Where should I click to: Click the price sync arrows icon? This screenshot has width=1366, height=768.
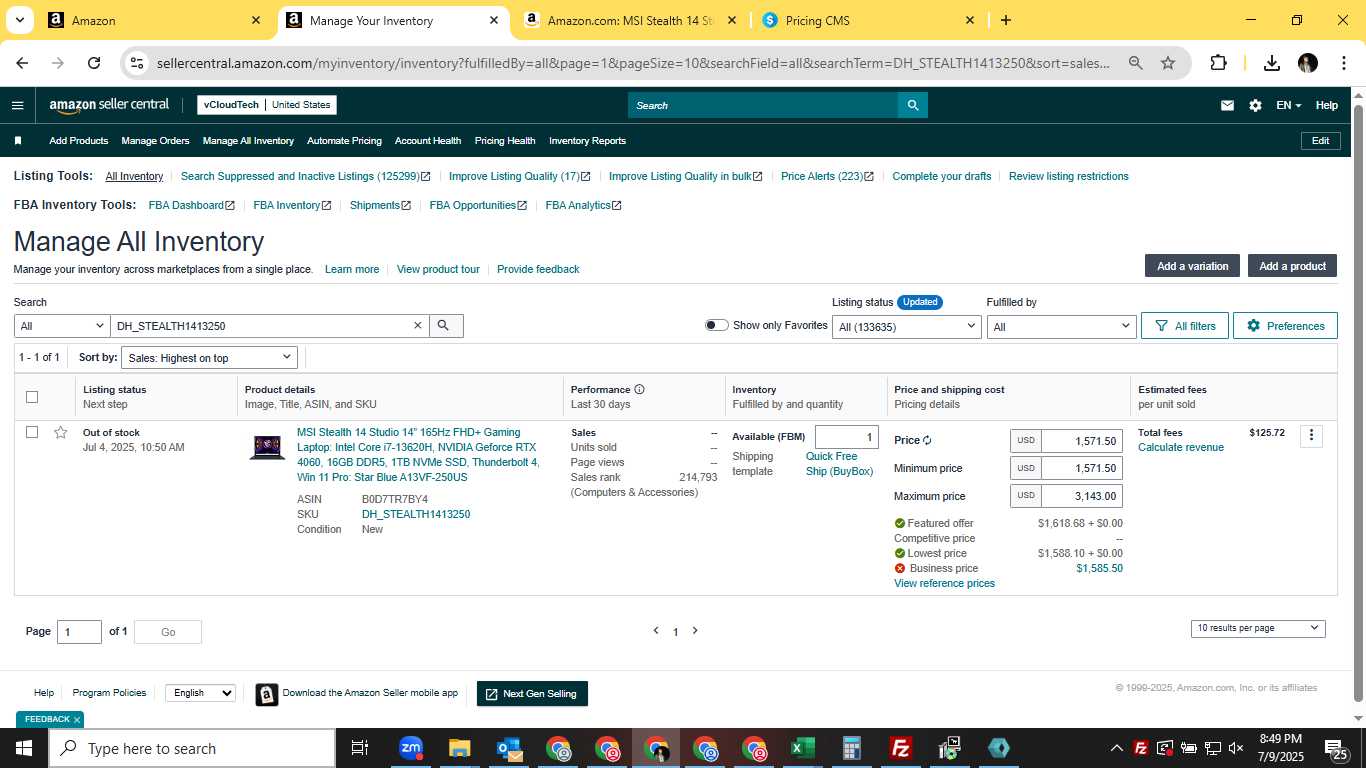tap(927, 440)
